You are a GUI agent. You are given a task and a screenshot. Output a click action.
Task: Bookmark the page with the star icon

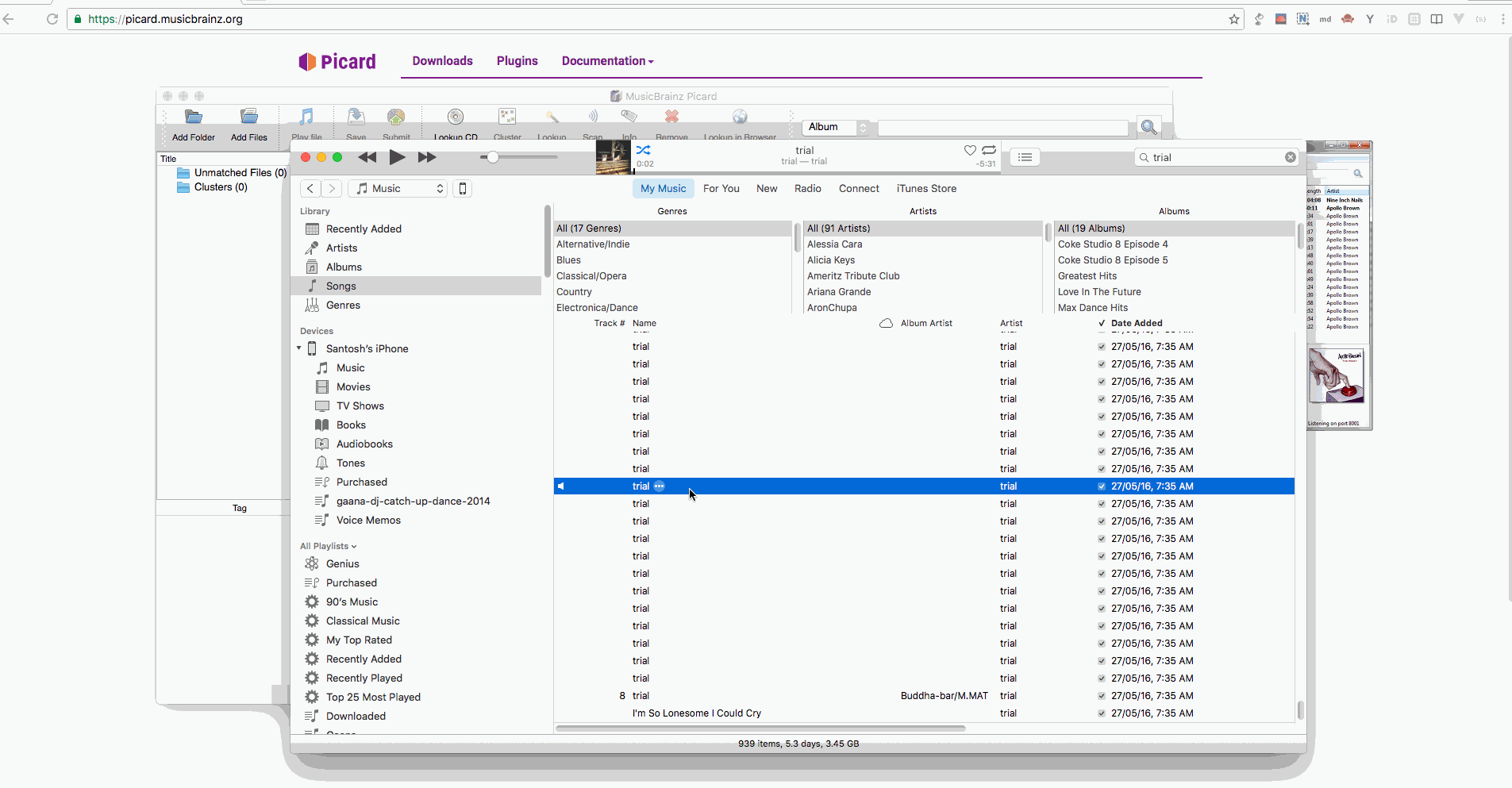(1234, 19)
